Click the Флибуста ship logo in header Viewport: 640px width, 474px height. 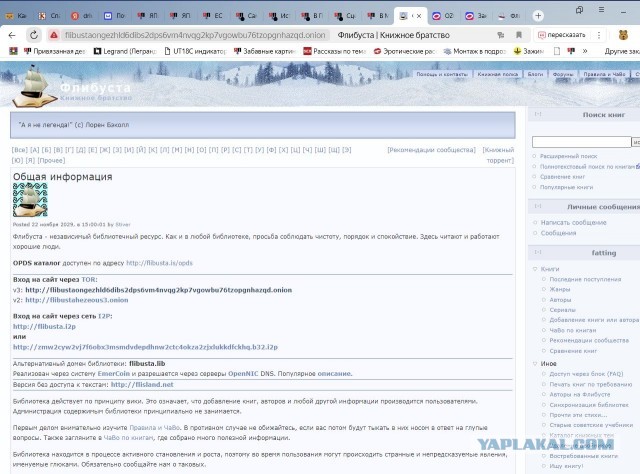[34, 87]
